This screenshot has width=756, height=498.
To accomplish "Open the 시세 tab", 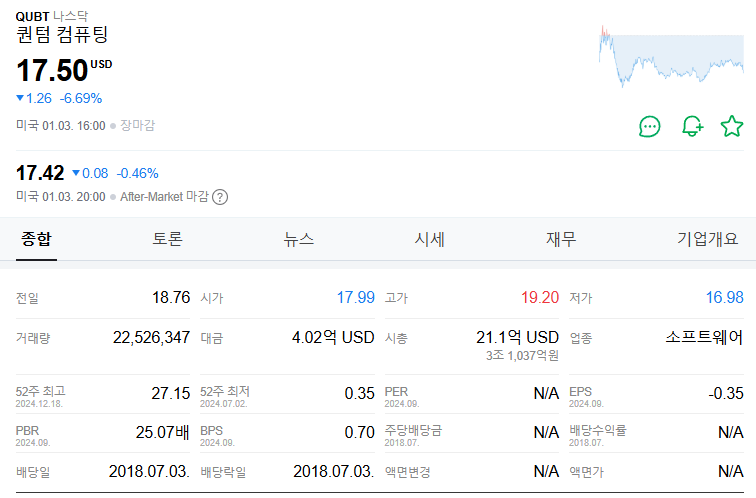I will [x=430, y=239].
